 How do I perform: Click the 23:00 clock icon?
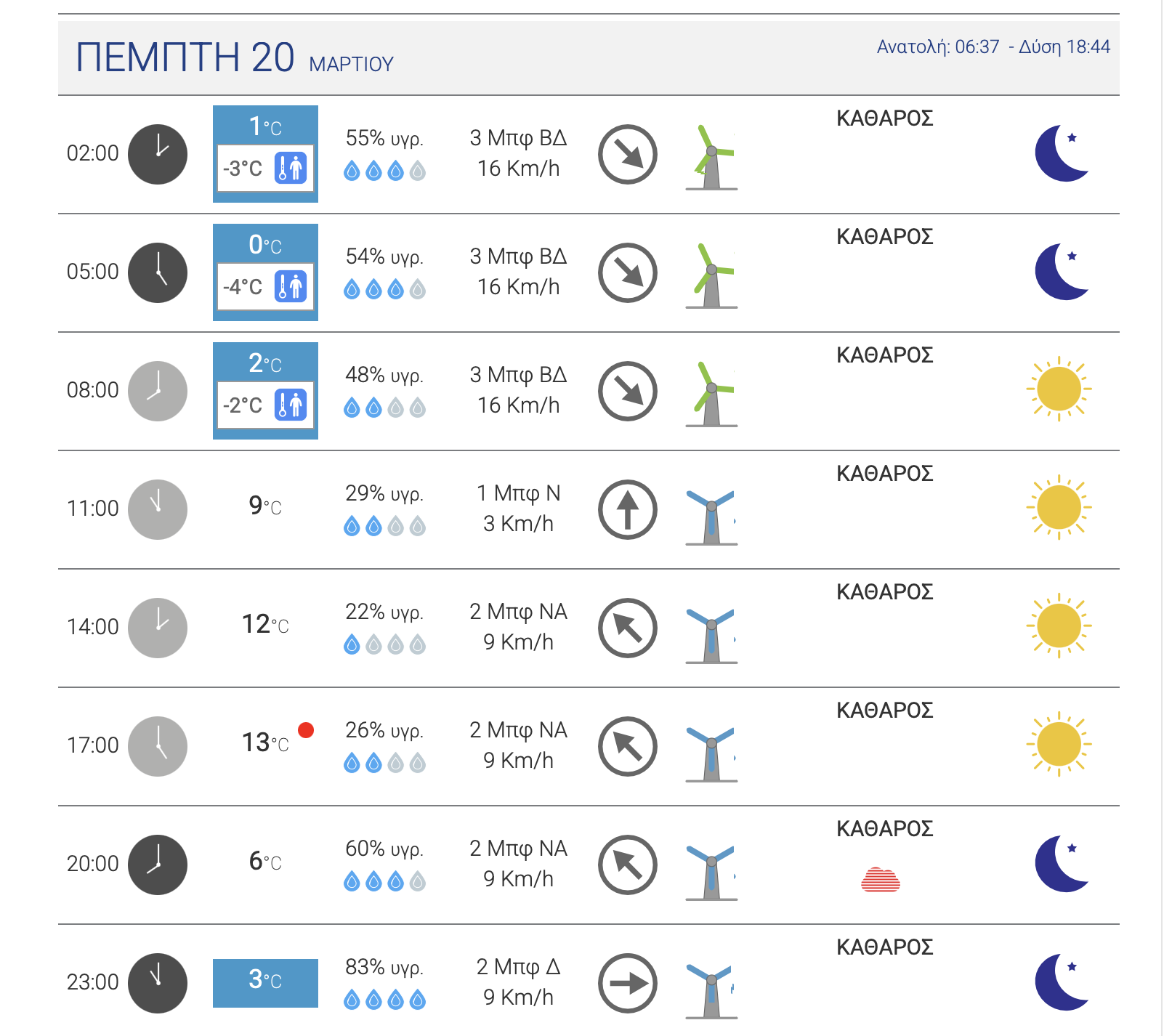158,983
